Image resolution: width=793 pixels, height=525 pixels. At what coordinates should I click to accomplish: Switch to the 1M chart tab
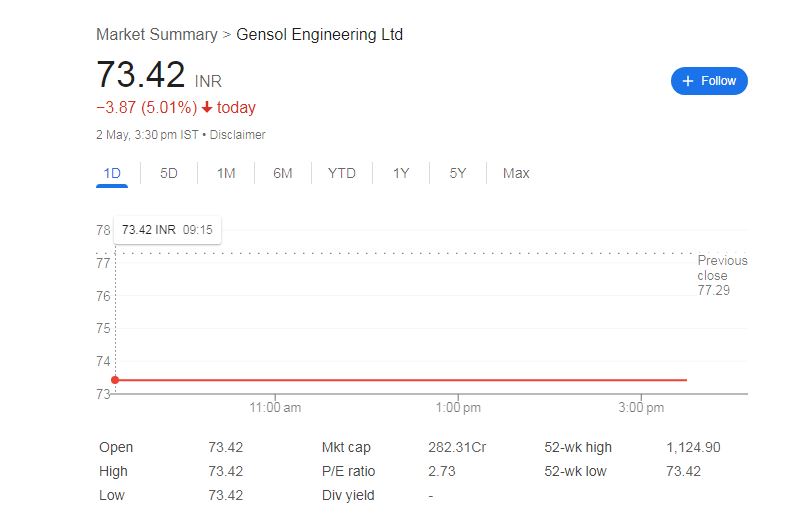click(226, 173)
